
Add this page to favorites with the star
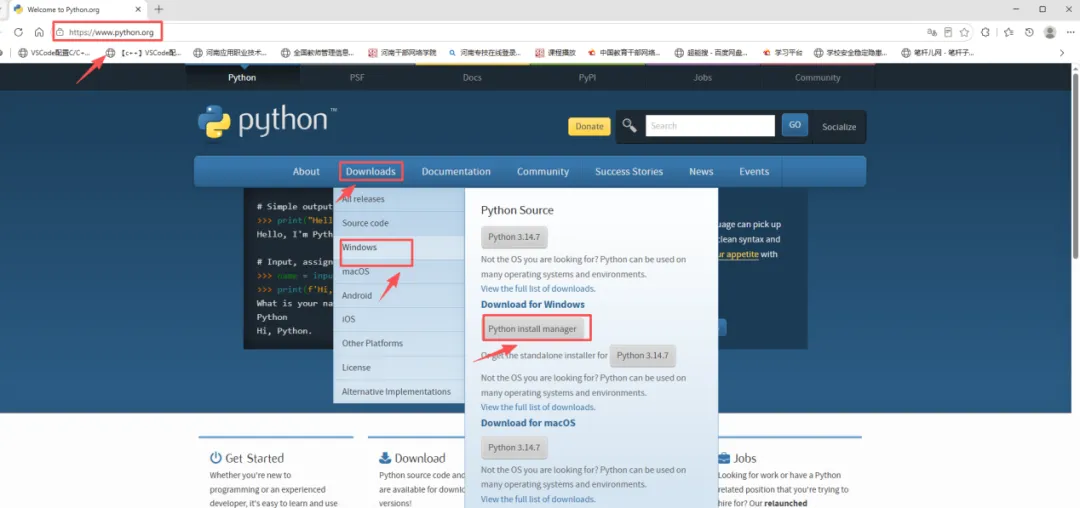point(964,32)
